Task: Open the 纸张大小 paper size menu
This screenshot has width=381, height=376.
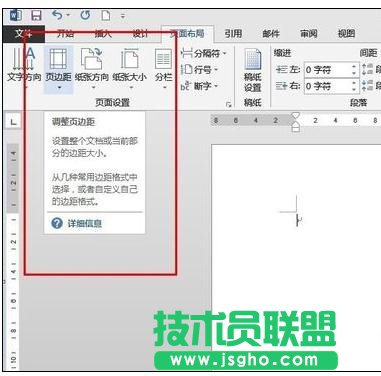Action: click(x=129, y=68)
